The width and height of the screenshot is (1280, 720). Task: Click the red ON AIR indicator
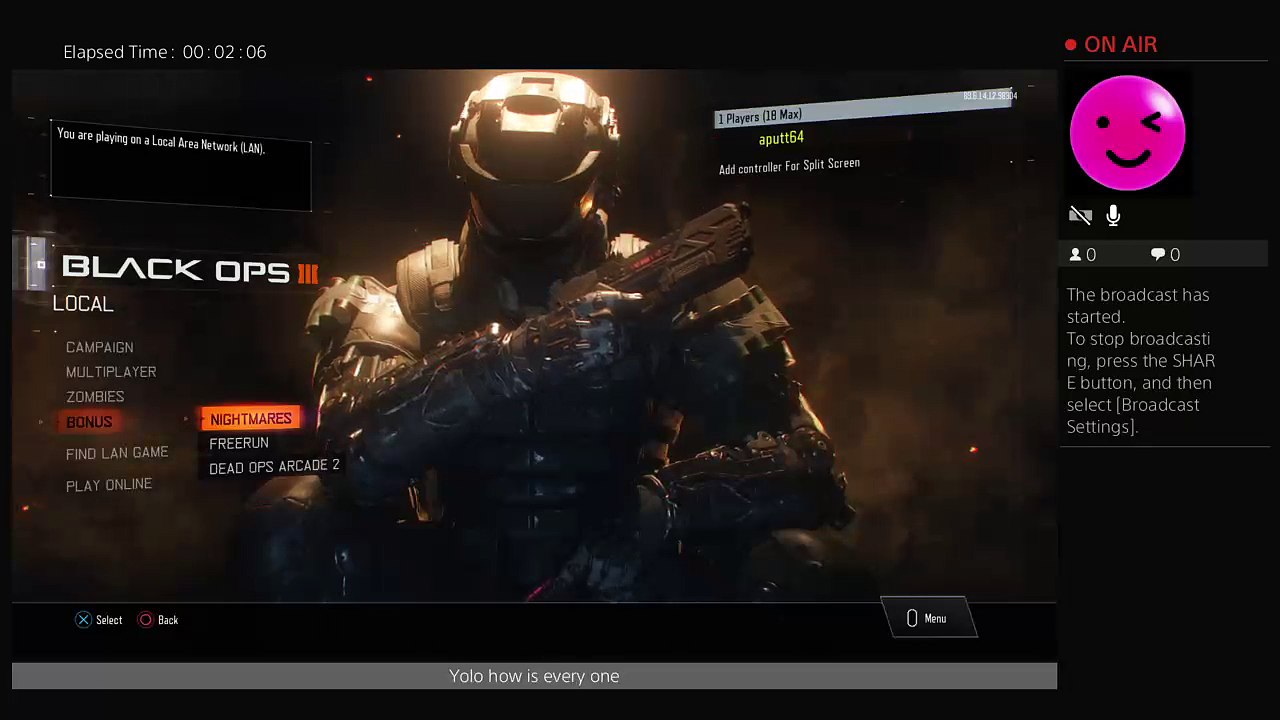pos(1112,45)
